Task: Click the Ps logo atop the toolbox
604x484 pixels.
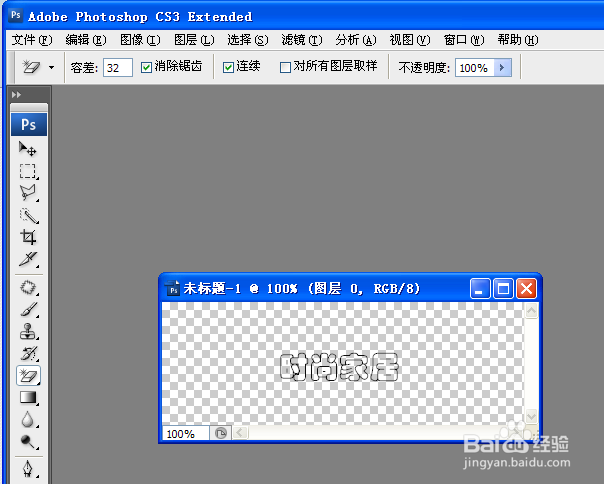Action: click(29, 124)
